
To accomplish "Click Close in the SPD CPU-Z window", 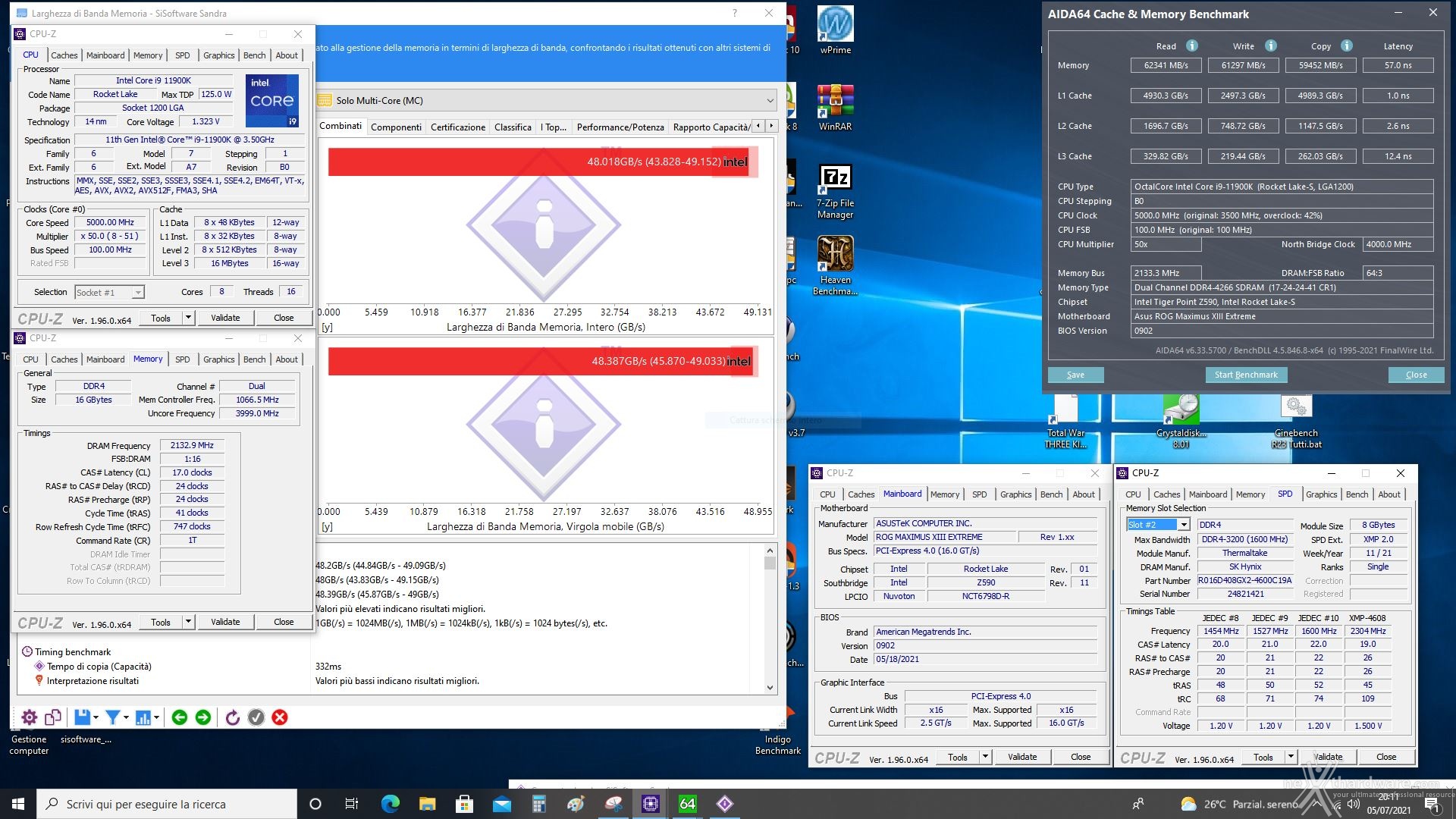I will pos(1386,757).
